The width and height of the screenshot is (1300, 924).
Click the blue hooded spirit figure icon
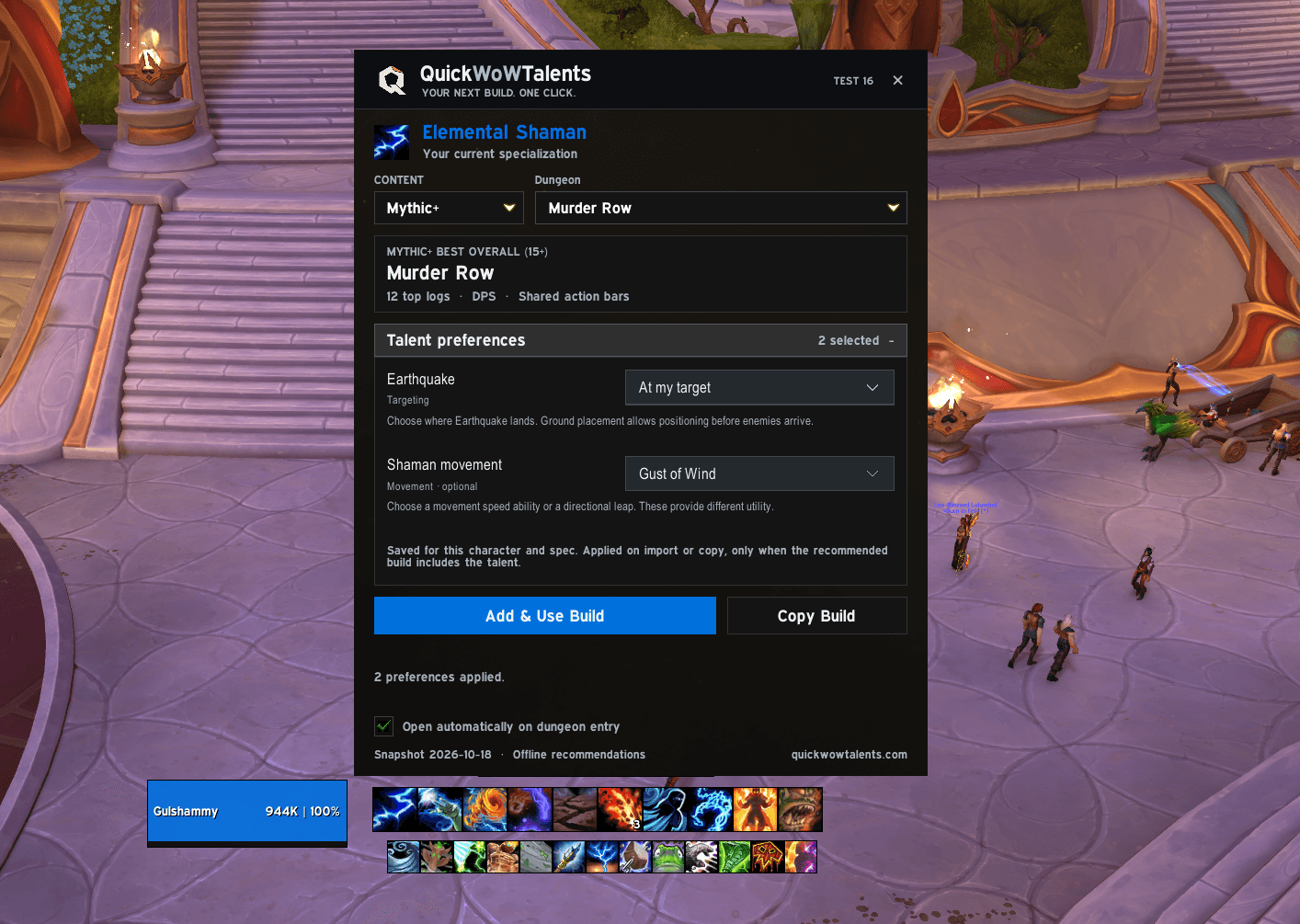(x=665, y=810)
